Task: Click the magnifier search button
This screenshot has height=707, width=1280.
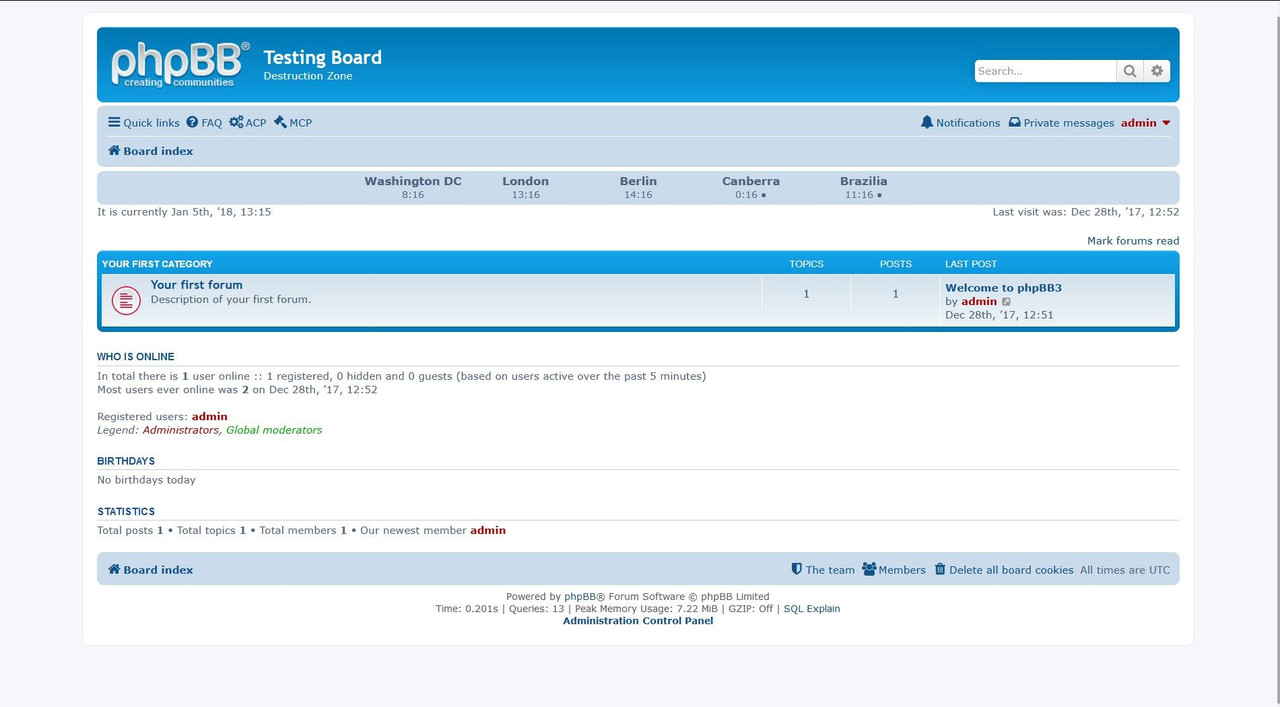Action: tap(1130, 71)
